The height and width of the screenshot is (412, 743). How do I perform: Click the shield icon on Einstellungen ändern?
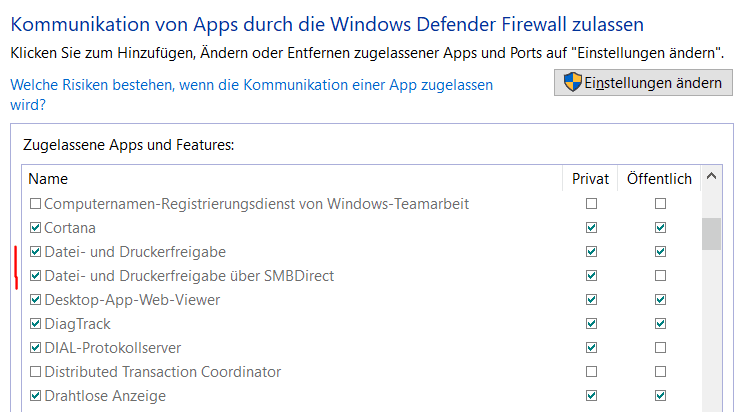pos(572,83)
